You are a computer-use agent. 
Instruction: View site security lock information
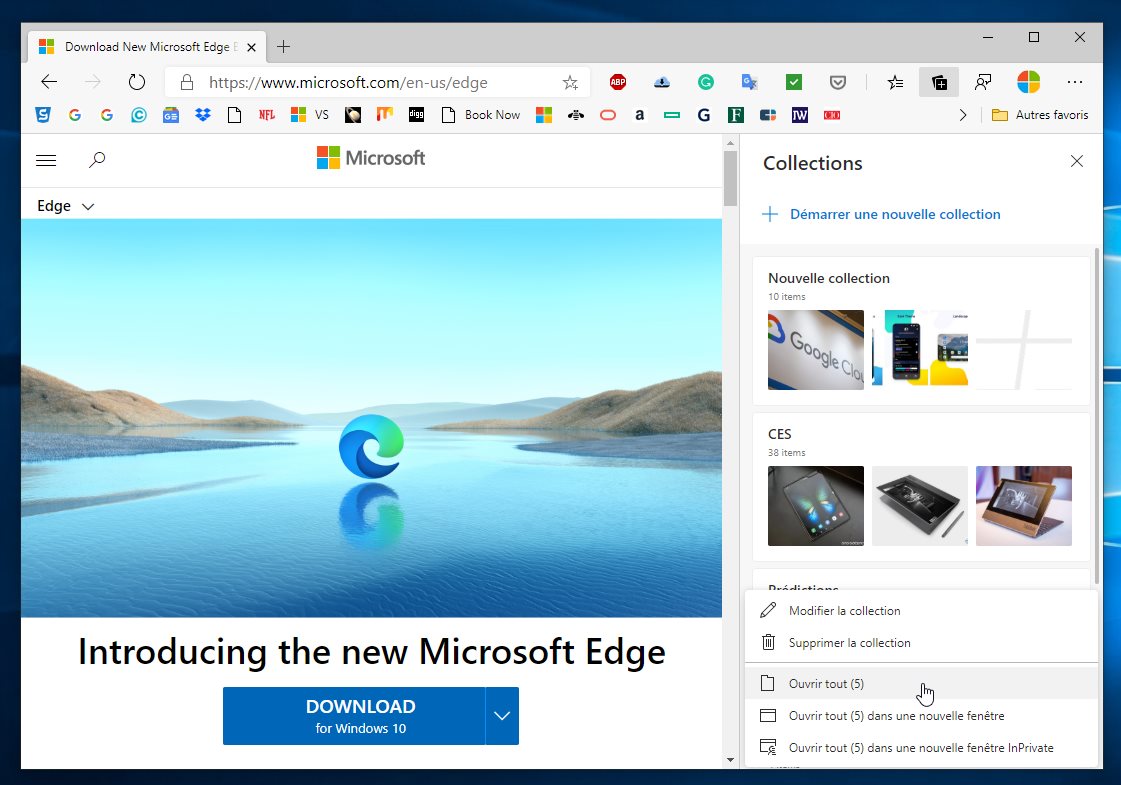pyautogui.click(x=187, y=82)
